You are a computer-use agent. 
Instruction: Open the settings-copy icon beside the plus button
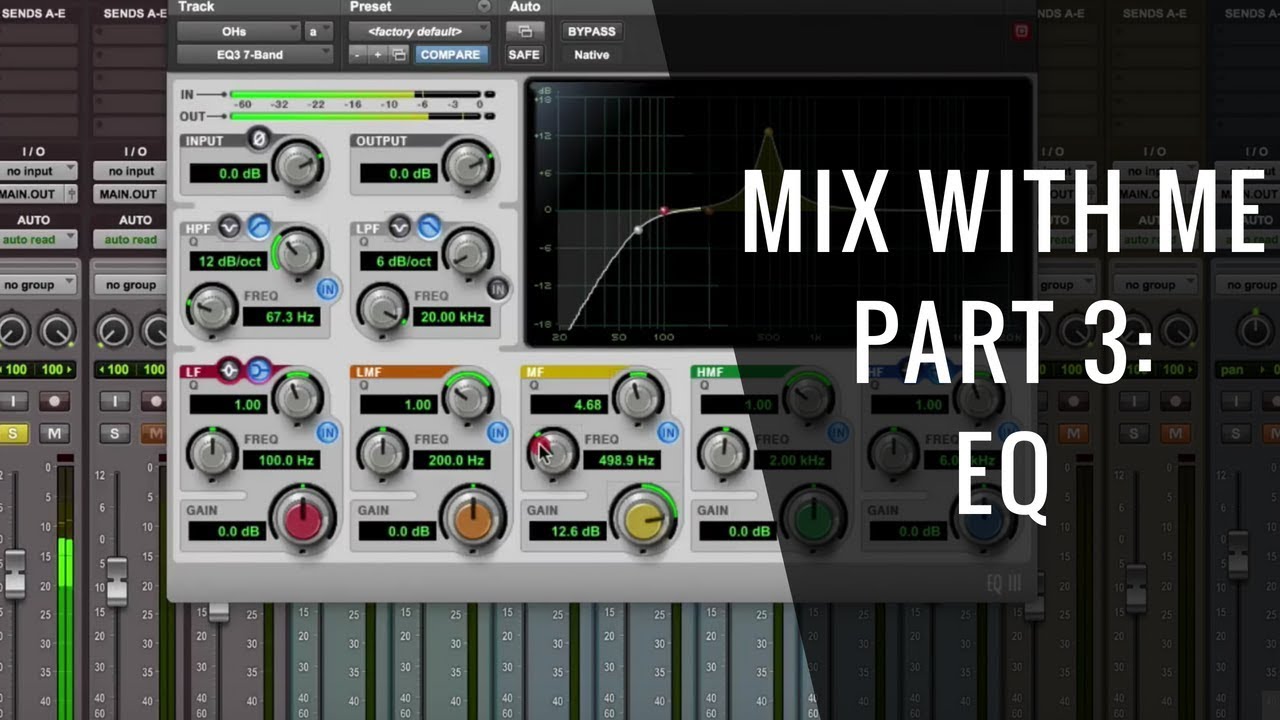[x=399, y=55]
